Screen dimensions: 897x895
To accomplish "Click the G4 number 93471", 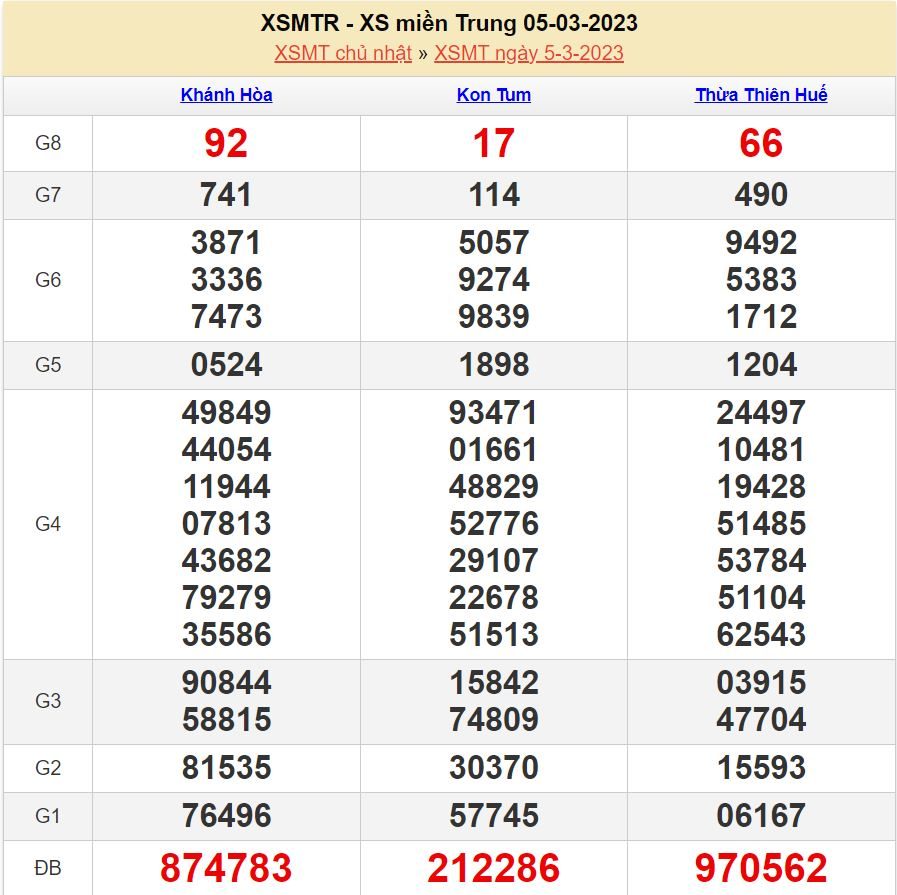I will (494, 413).
